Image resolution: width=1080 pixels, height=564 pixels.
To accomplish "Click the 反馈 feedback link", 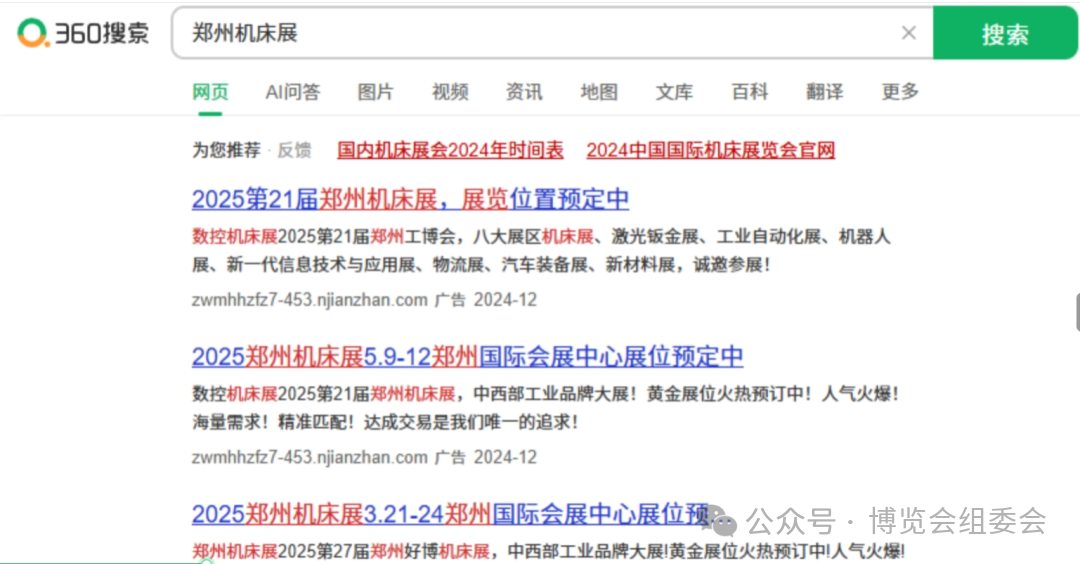I will point(294,150).
